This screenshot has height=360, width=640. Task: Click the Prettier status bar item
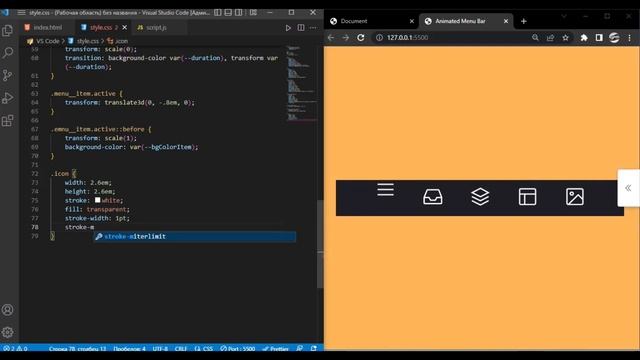276,349
